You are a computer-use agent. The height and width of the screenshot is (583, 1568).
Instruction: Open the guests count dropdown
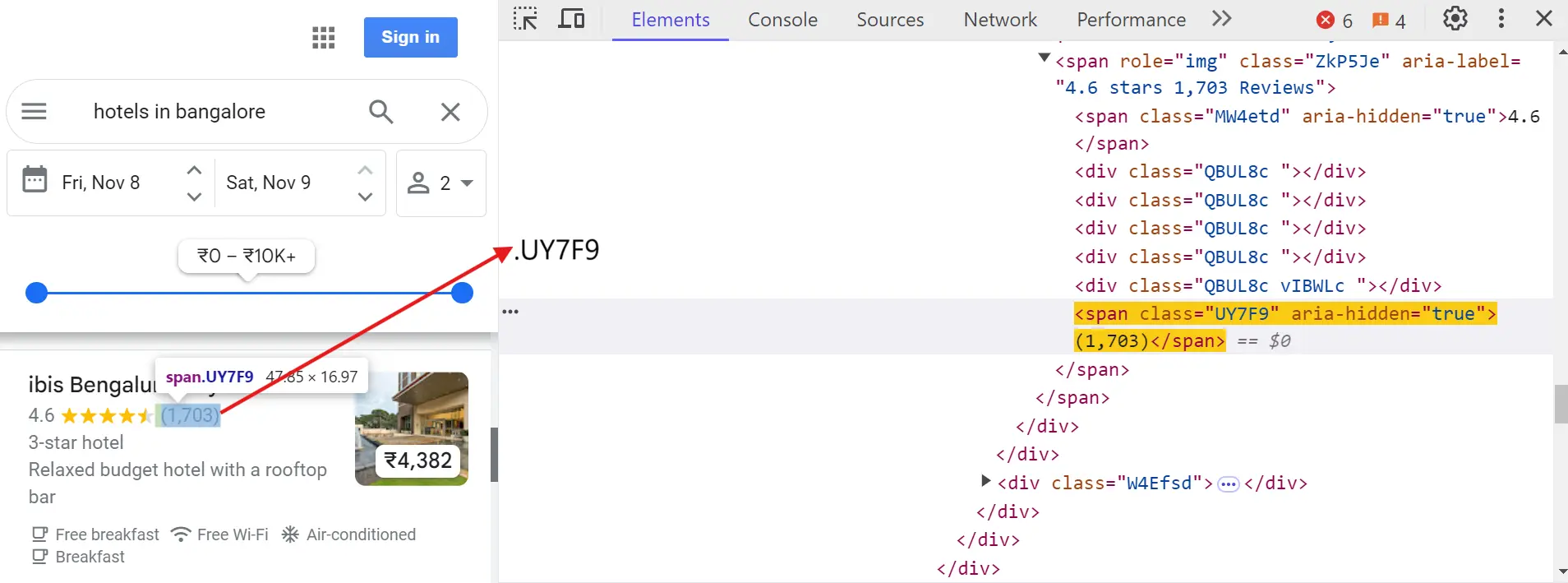coord(441,183)
